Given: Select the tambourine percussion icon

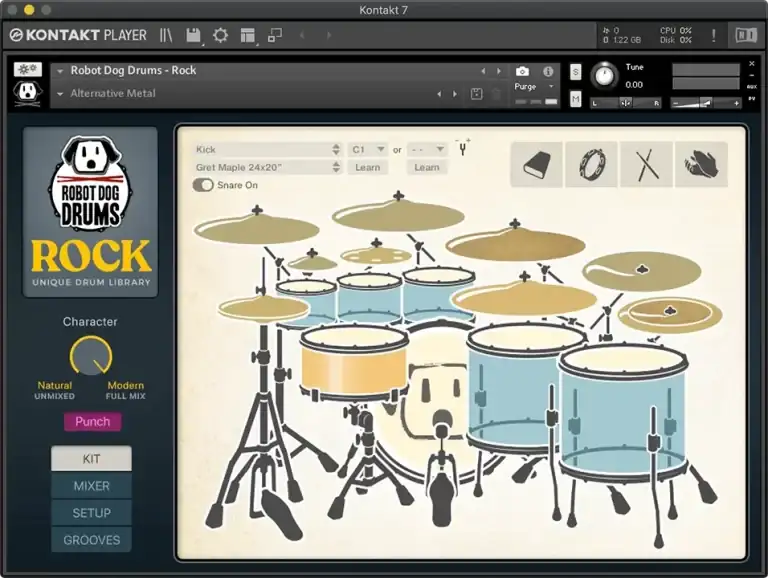Looking at the screenshot, I should (591, 164).
